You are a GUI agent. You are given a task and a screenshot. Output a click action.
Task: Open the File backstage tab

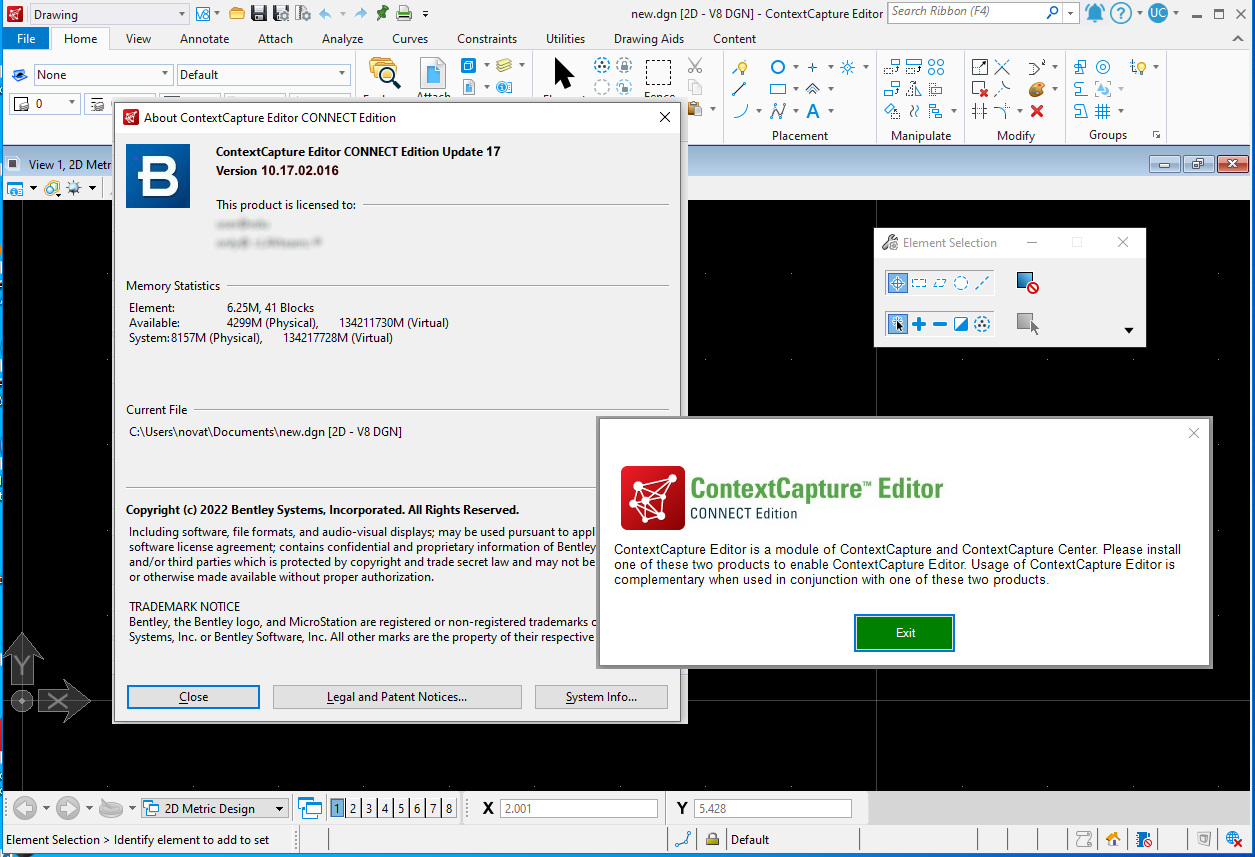(x=26, y=39)
